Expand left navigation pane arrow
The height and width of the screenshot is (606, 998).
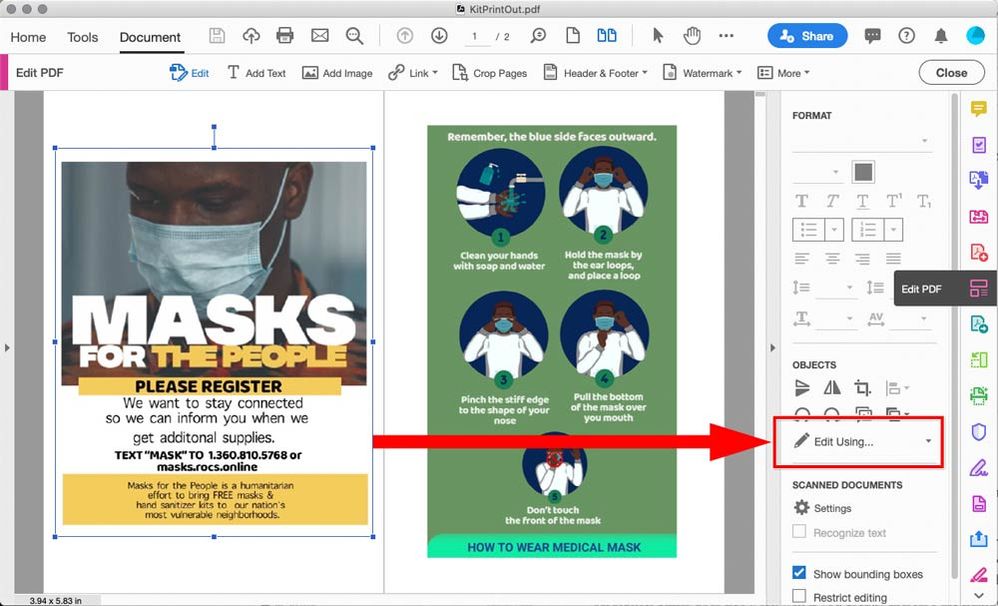click(7, 348)
